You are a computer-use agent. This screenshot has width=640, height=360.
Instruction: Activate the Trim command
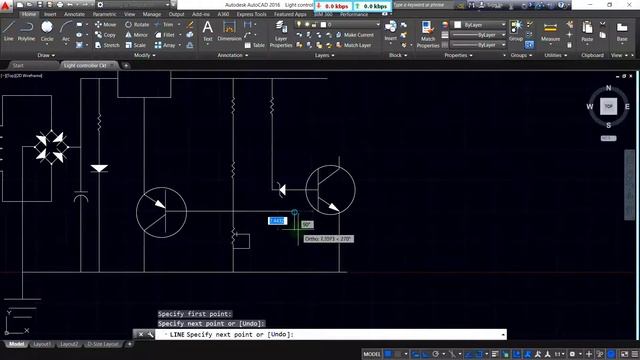point(164,24)
